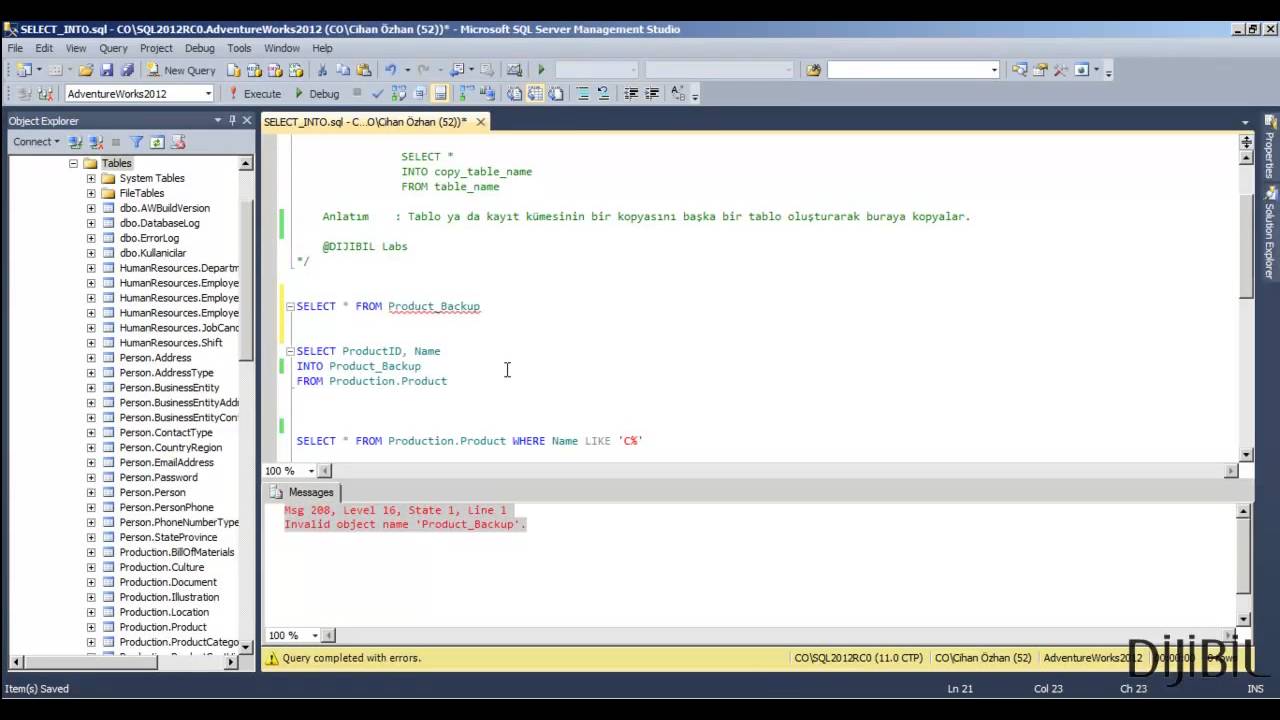1280x720 pixels.
Task: Open the Connect dropdown in Object Explorer
Action: [36, 142]
